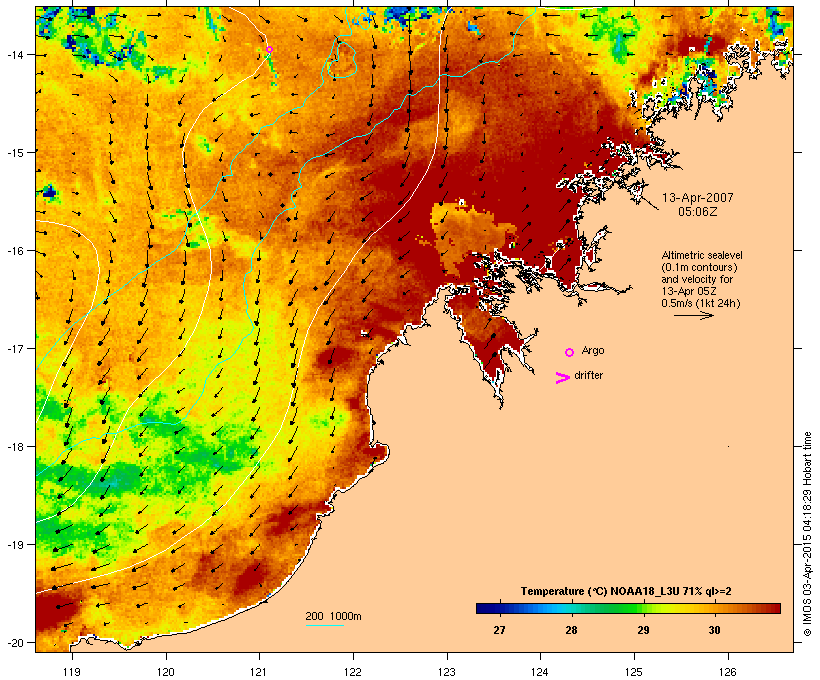Click the color bar tick label 27

coord(499,630)
